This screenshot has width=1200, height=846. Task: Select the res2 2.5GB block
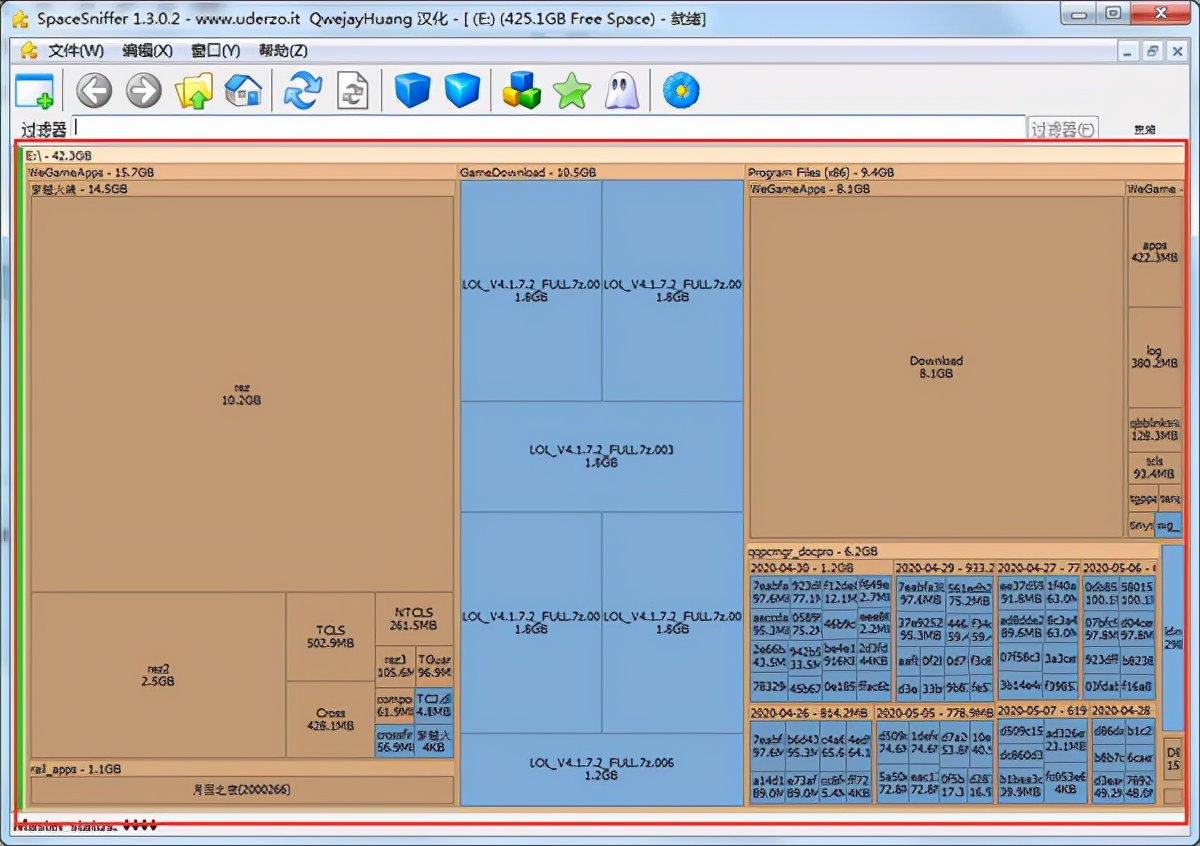click(158, 675)
